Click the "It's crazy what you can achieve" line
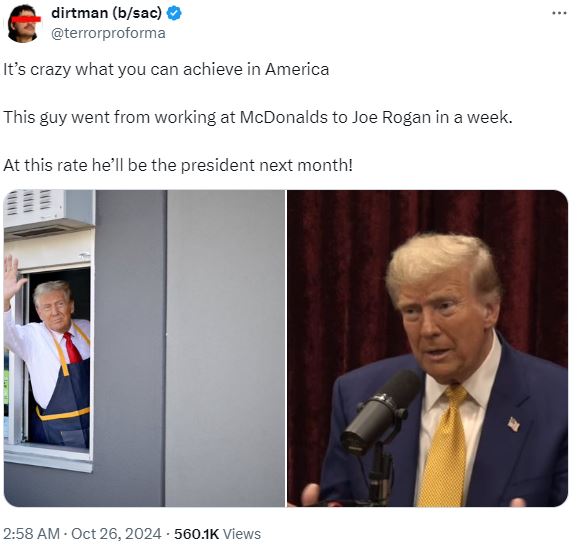Viewport: 585px width, 552px height. 166,70
